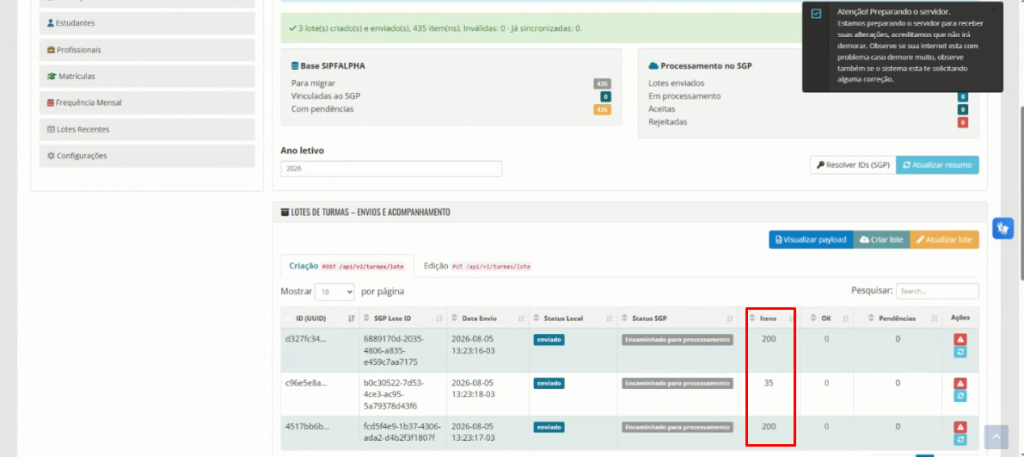1024x457 pixels.
Task: Open the Mostrar per-page dropdown
Action: pyautogui.click(x=334, y=292)
